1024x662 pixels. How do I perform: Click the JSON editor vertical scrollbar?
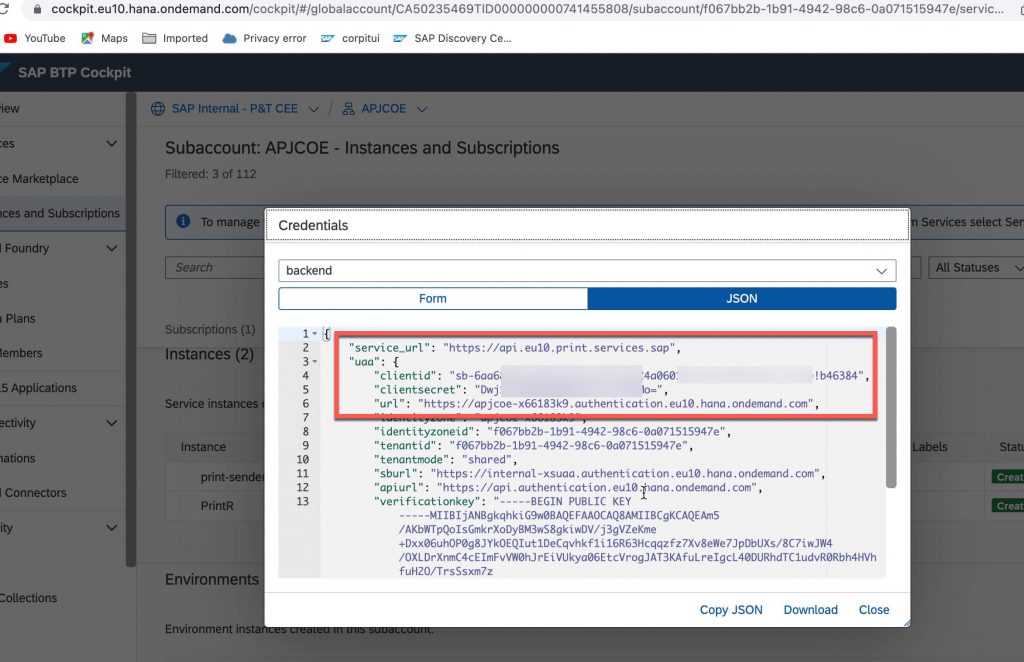point(891,407)
